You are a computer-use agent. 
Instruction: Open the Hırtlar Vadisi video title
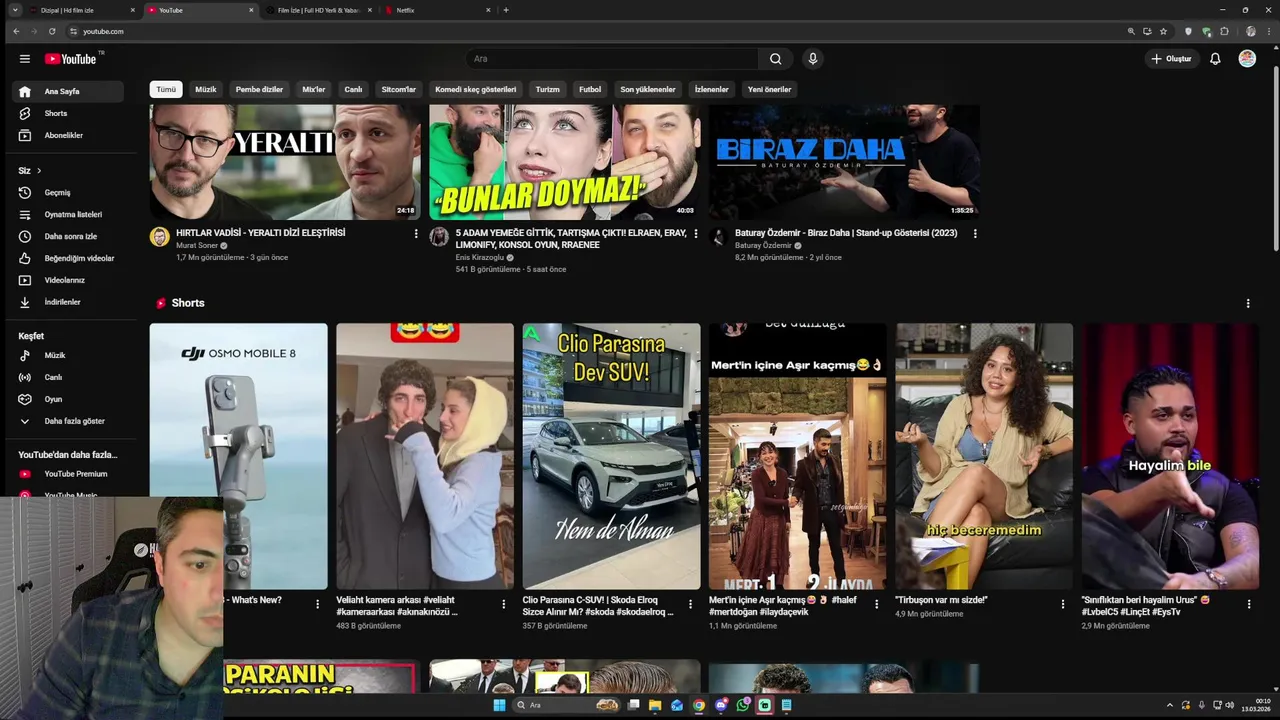261,232
